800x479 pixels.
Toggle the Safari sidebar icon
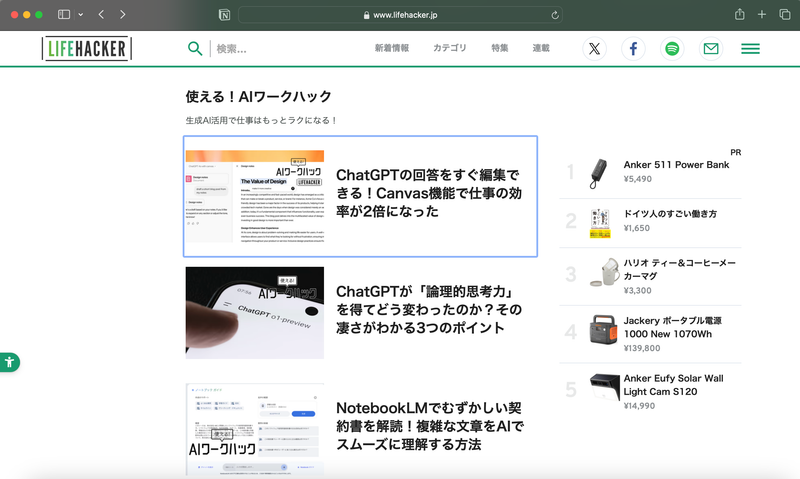click(64, 14)
